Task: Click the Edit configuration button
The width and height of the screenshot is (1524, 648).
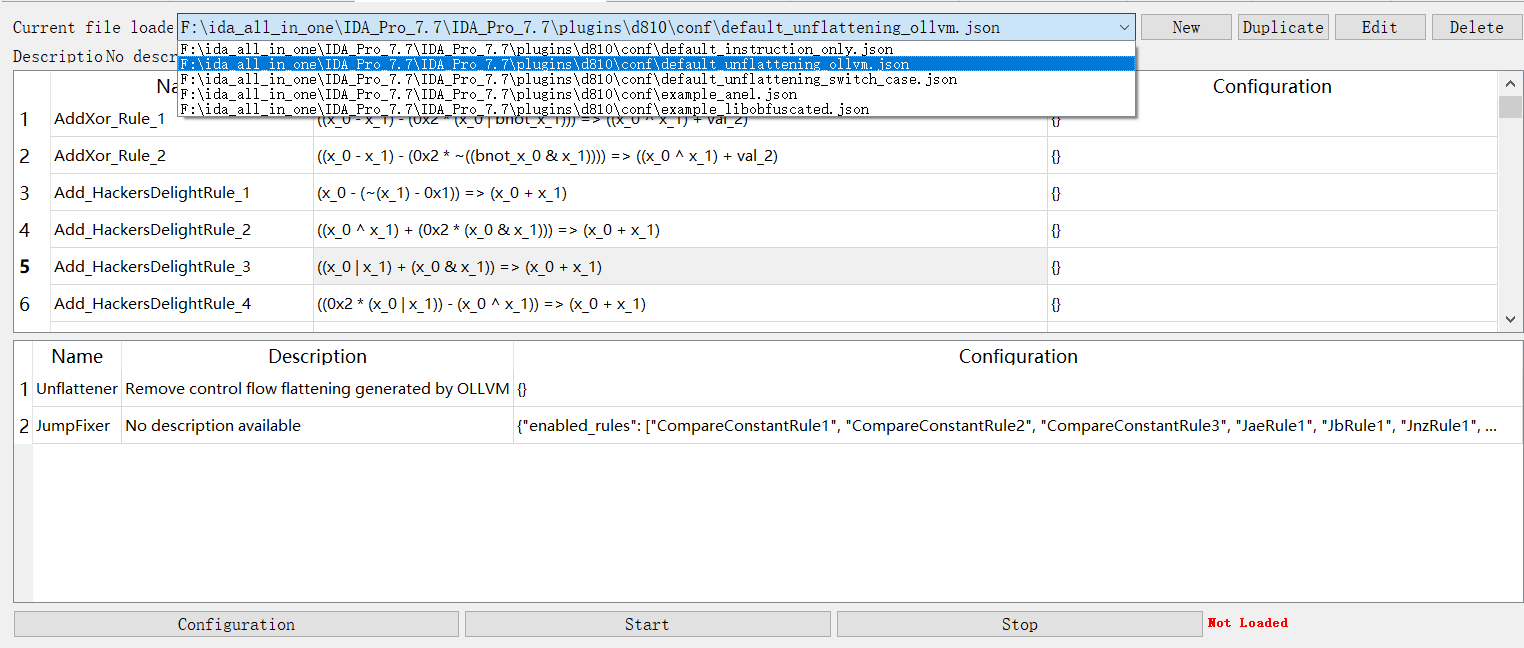Action: pos(1379,28)
